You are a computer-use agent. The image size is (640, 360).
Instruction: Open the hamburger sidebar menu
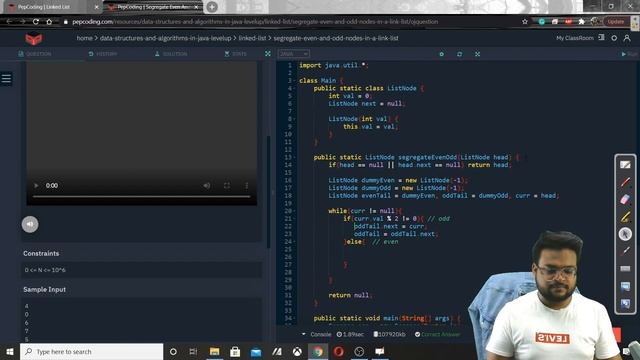point(6,78)
